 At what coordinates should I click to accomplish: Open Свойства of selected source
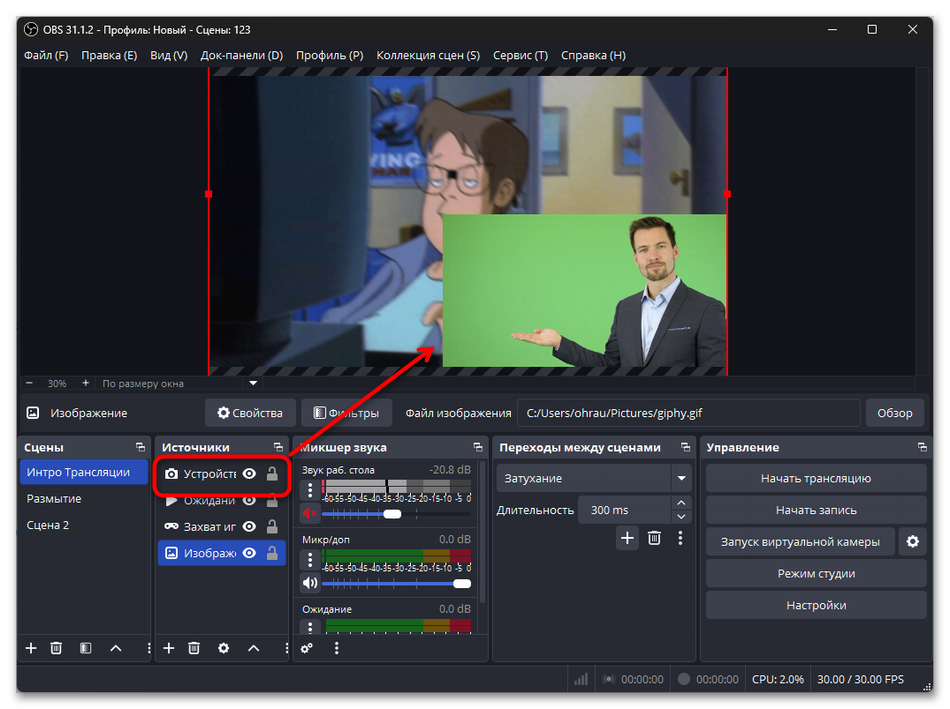[x=250, y=413]
